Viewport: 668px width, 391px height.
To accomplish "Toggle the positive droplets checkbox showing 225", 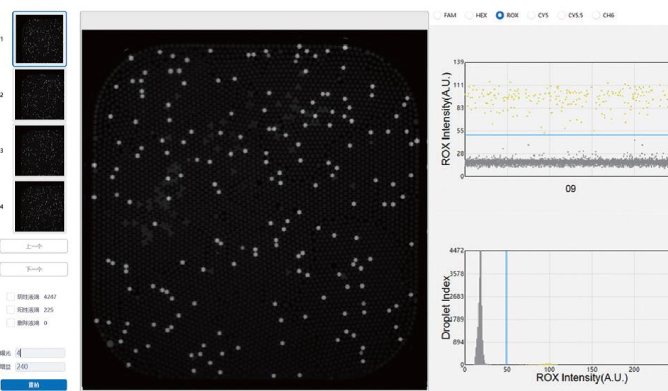I will pos(10,310).
